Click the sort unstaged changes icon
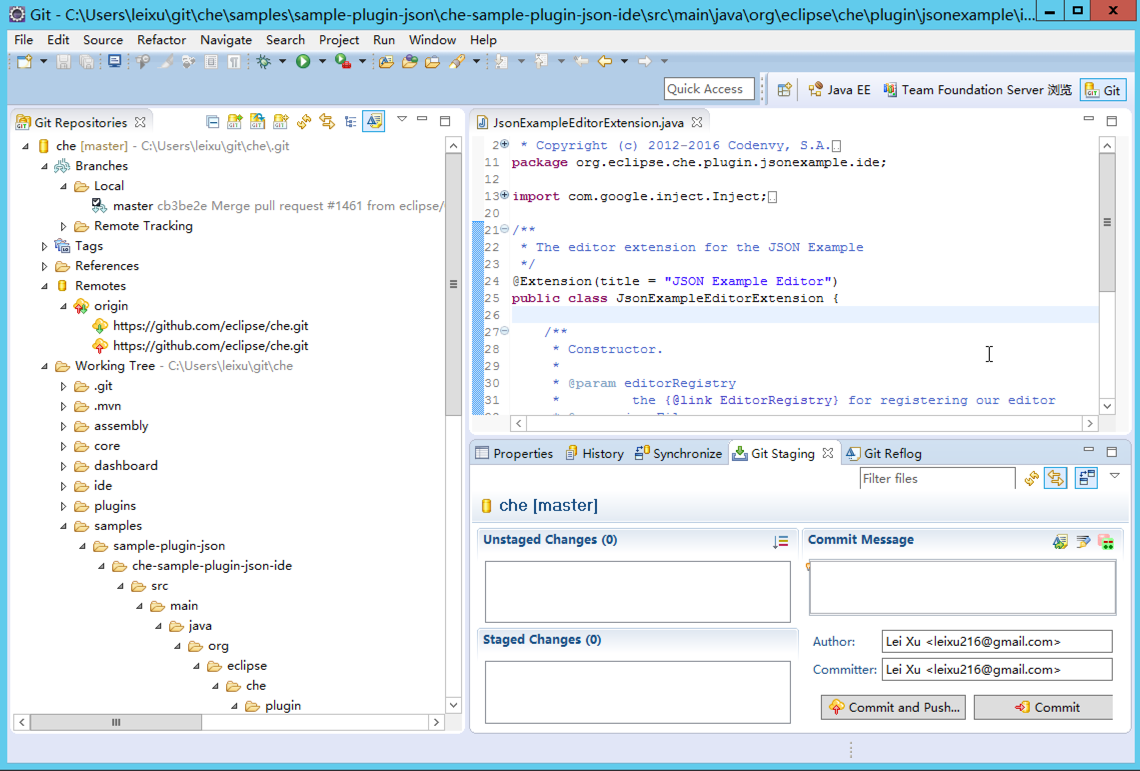This screenshot has height=771, width=1140. (781, 541)
